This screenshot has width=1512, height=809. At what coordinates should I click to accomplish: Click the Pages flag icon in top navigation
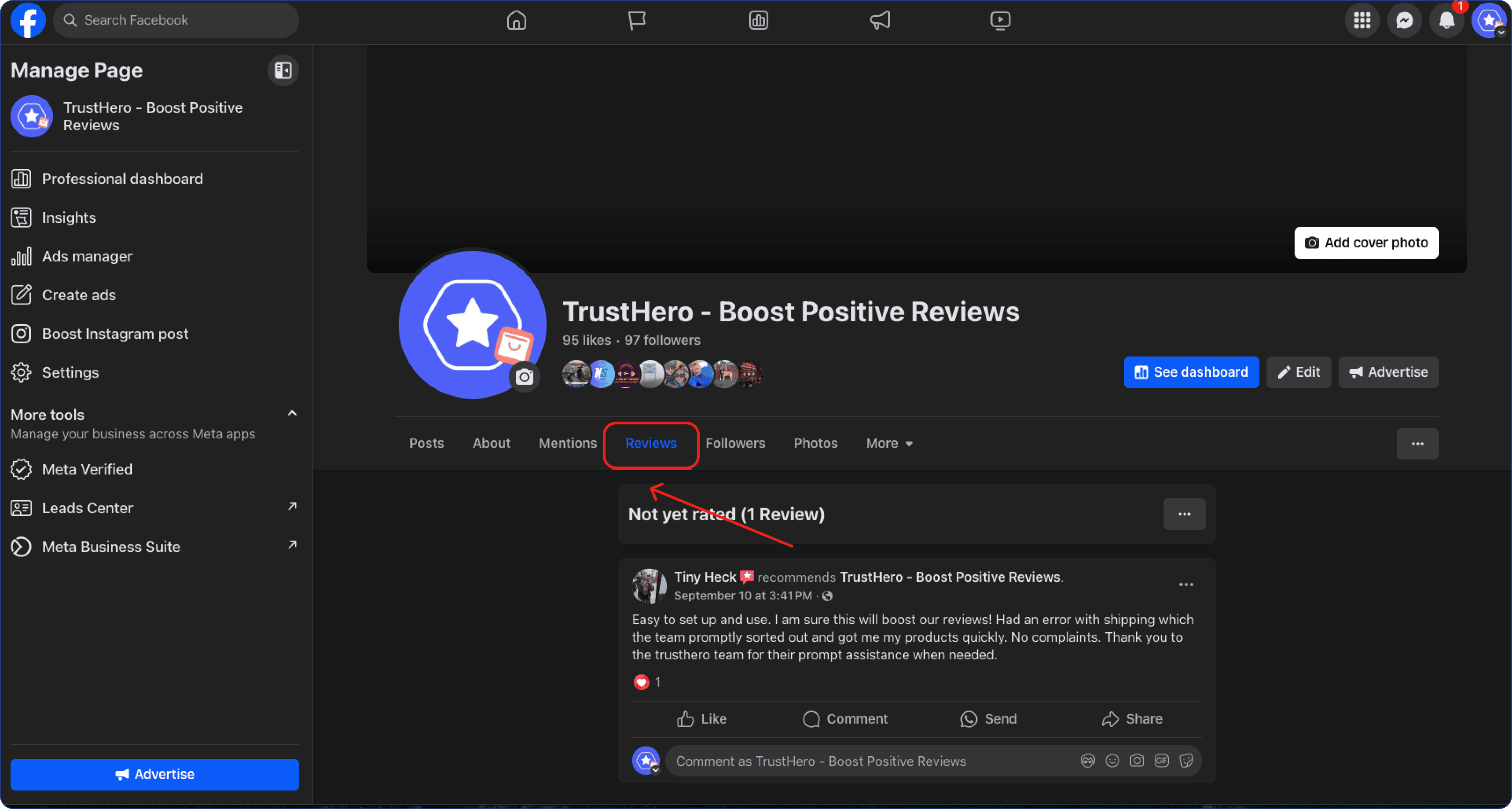click(x=637, y=21)
